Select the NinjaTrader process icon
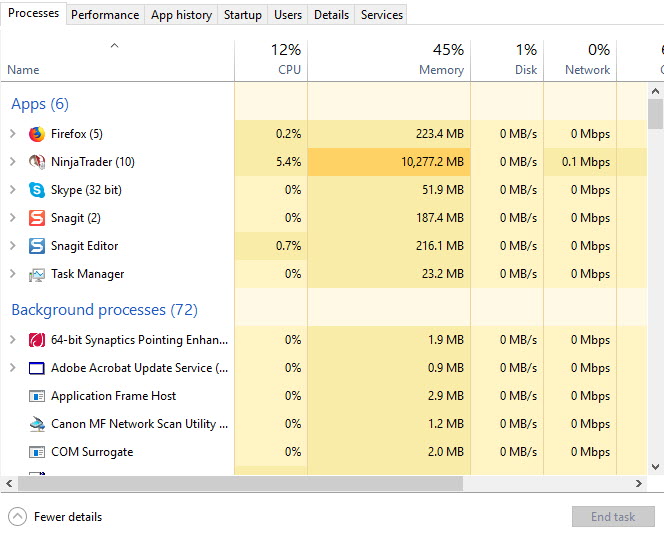 click(37, 162)
